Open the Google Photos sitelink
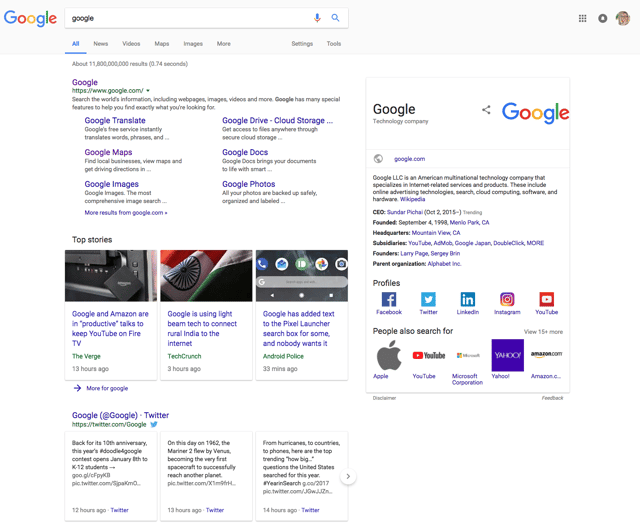Image resolution: width=640 pixels, height=531 pixels. tap(249, 184)
